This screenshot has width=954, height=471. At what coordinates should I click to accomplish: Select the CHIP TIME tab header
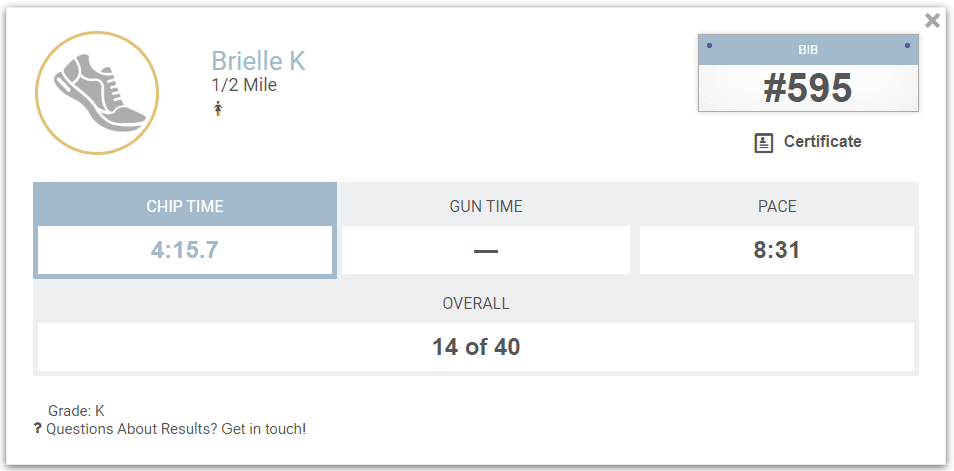coord(185,207)
